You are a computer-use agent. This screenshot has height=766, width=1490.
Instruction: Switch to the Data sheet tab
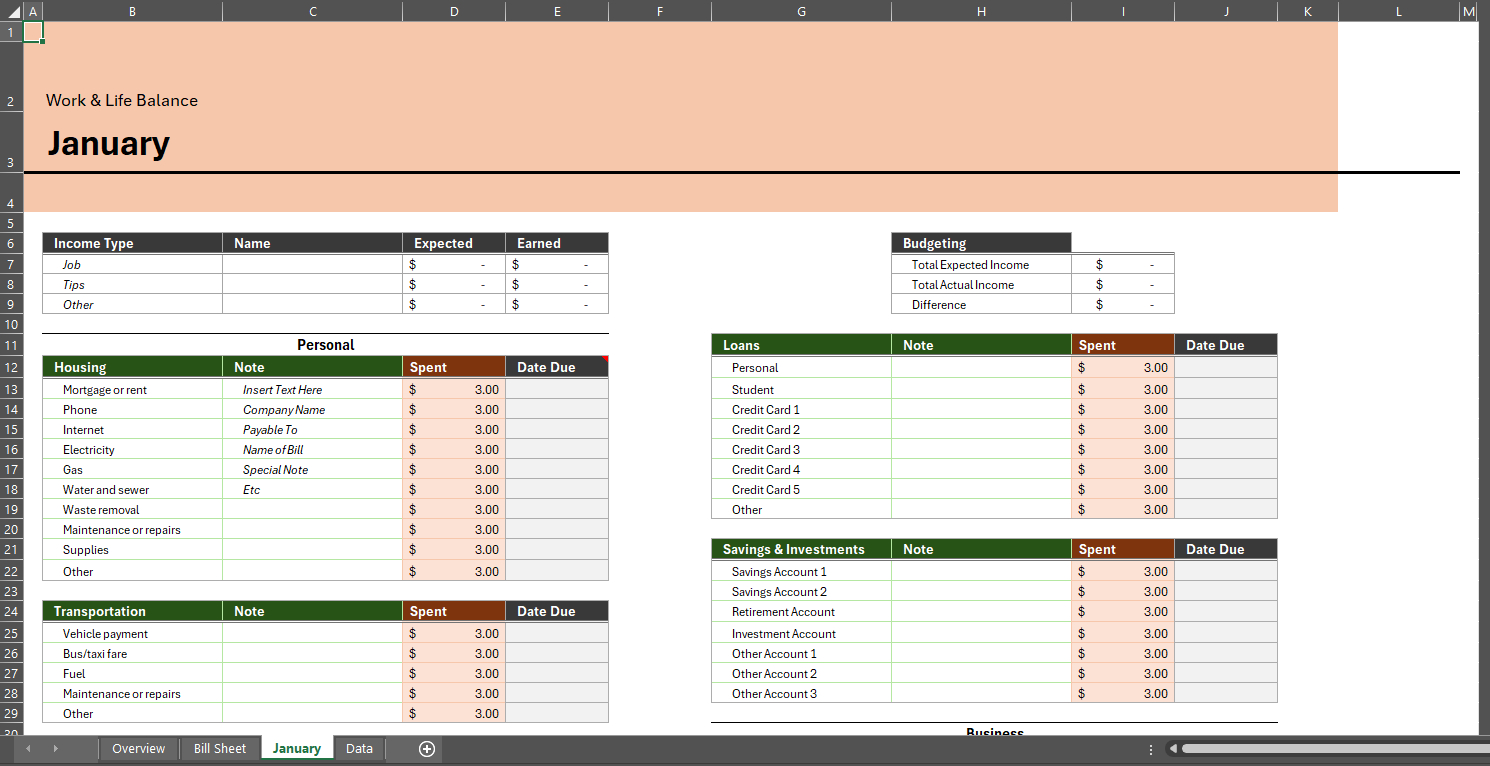[x=359, y=749]
